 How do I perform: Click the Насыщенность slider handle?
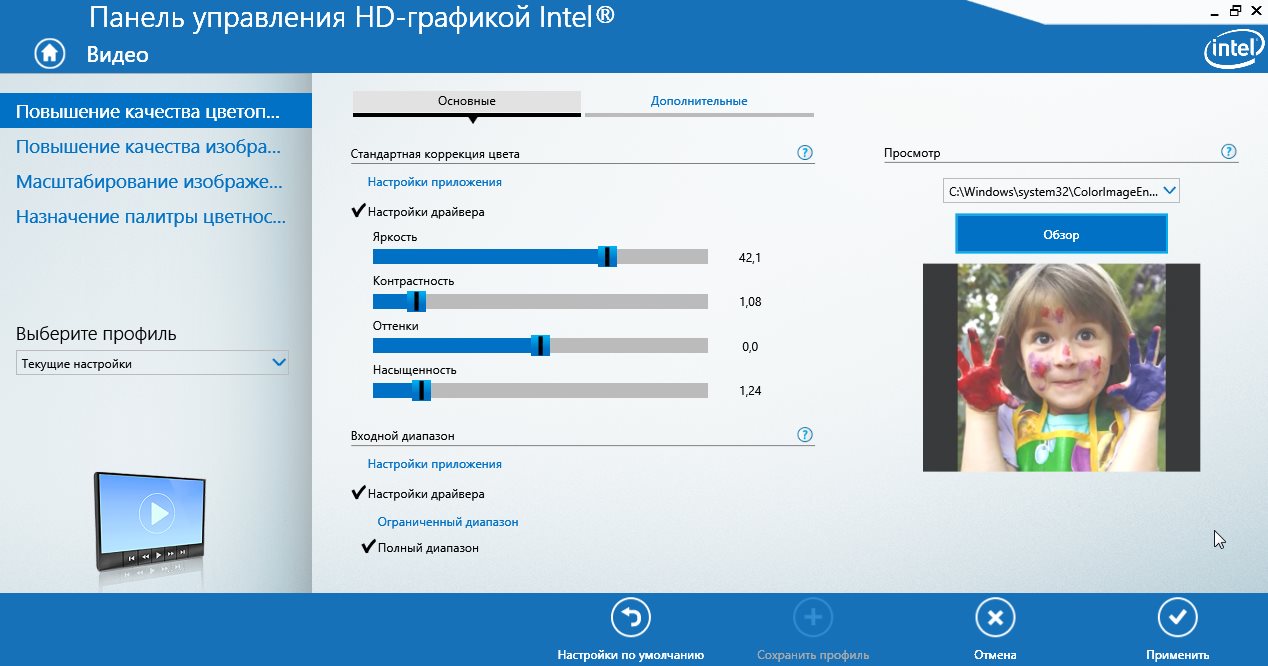(422, 390)
